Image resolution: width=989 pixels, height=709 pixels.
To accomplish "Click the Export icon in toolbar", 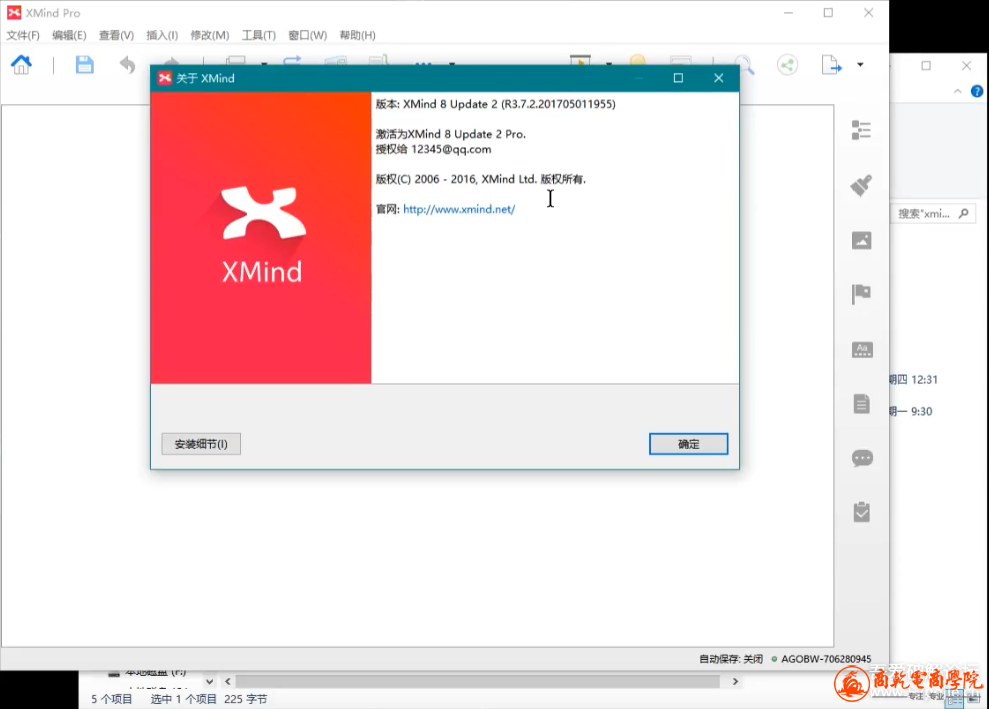I will click(831, 65).
